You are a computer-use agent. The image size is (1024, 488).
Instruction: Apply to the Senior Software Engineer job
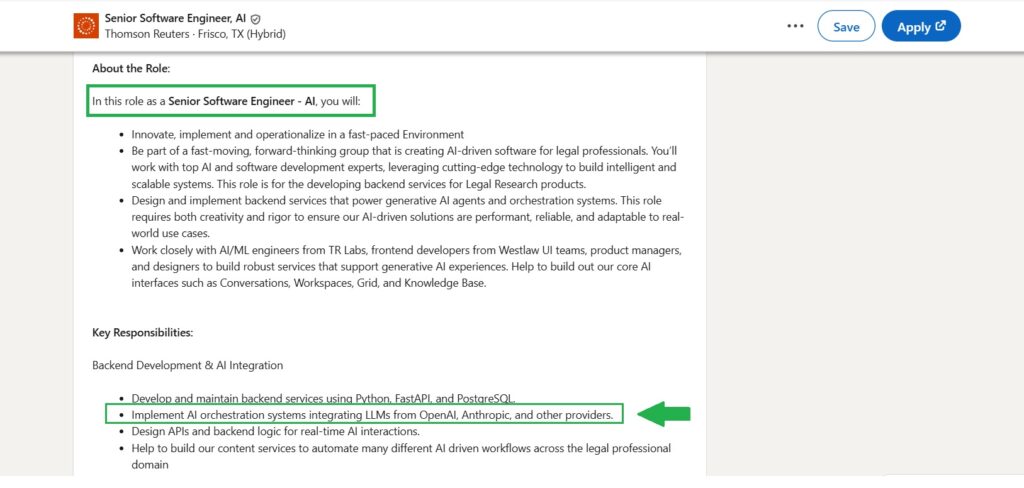pos(921,27)
